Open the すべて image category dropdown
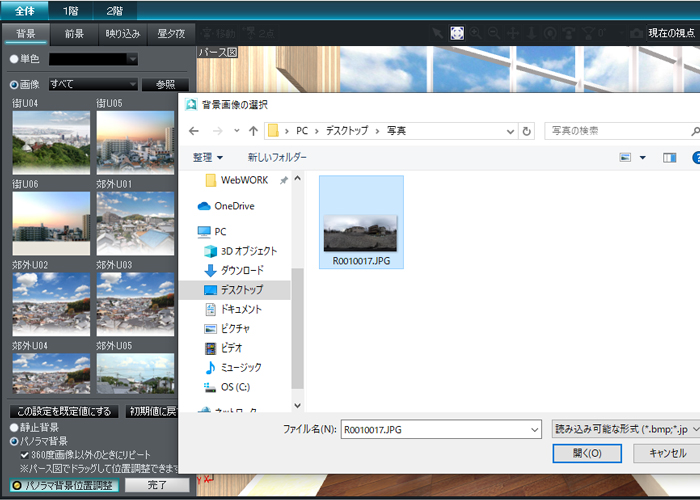 93,85
